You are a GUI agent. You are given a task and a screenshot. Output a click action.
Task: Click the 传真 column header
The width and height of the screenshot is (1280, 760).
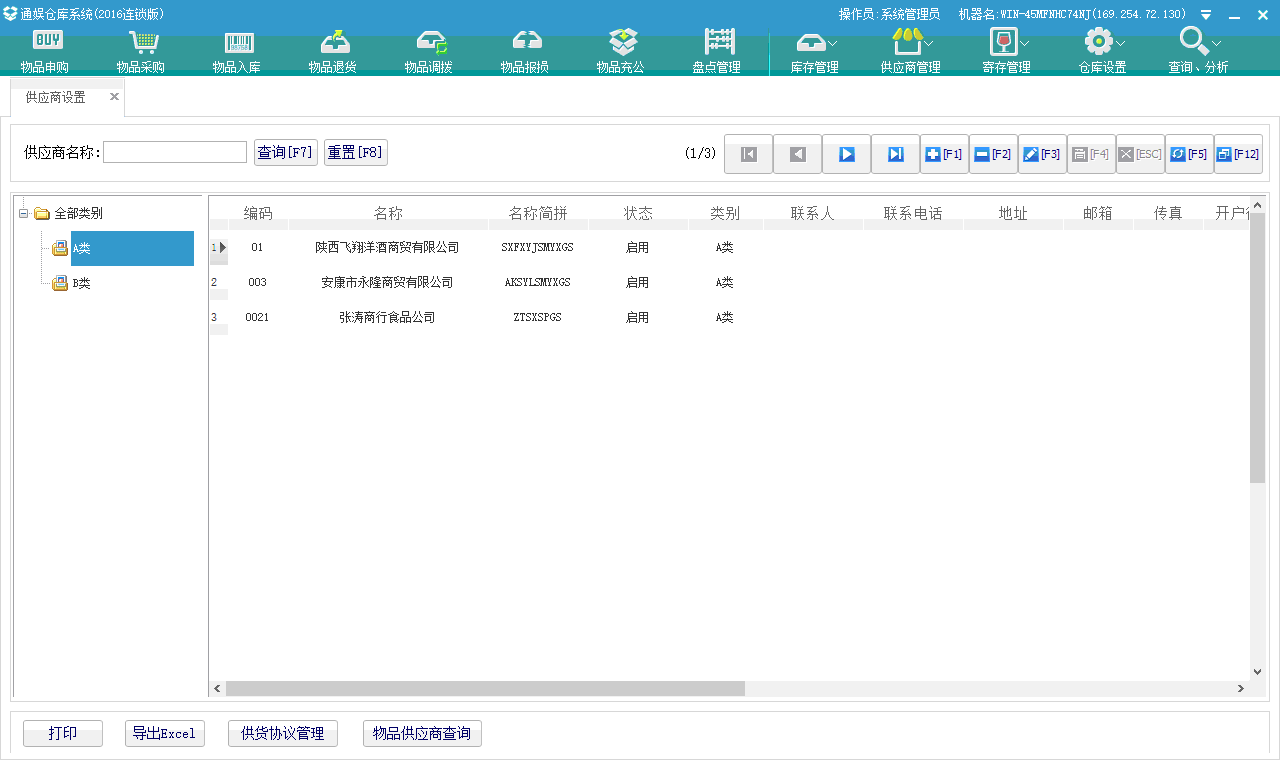[1168, 213]
